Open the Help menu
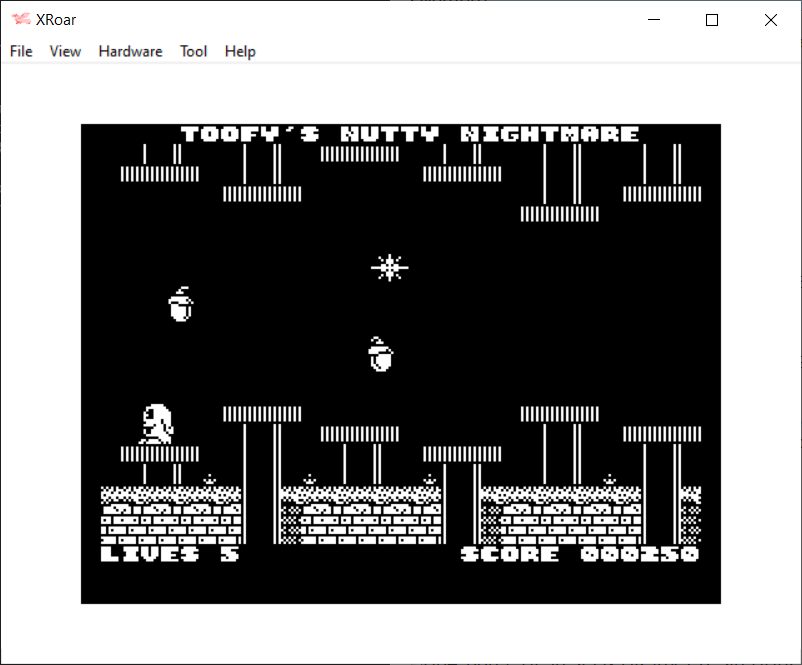Viewport: 802px width, 665px height. click(x=240, y=51)
